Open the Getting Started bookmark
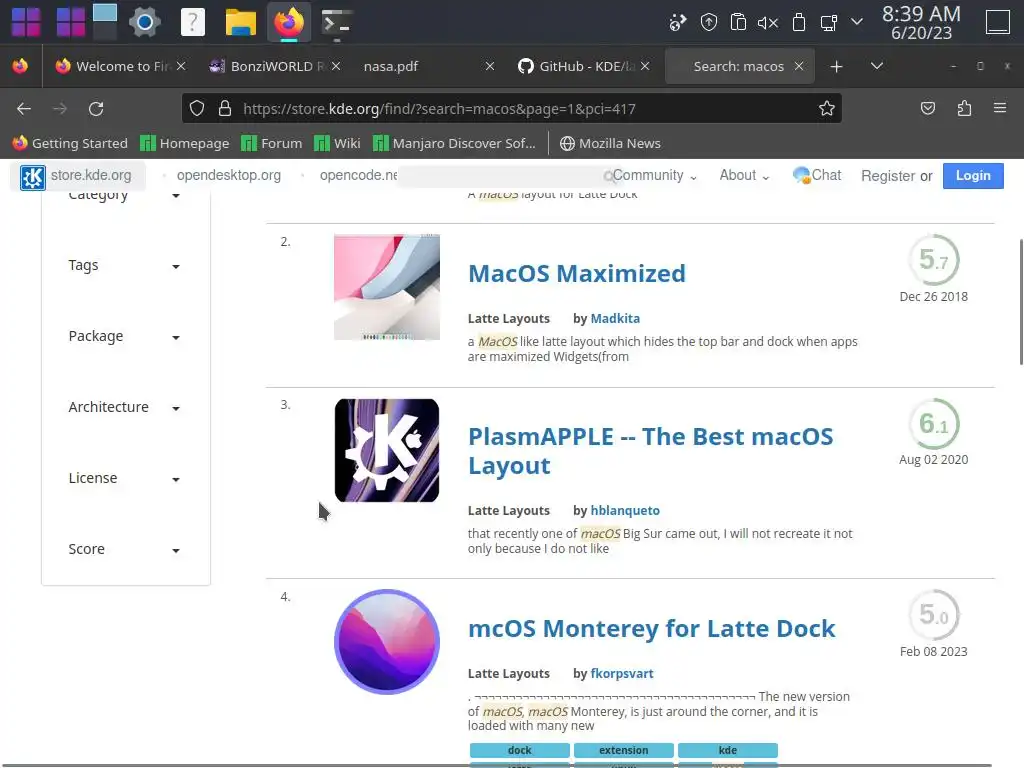 (70, 144)
